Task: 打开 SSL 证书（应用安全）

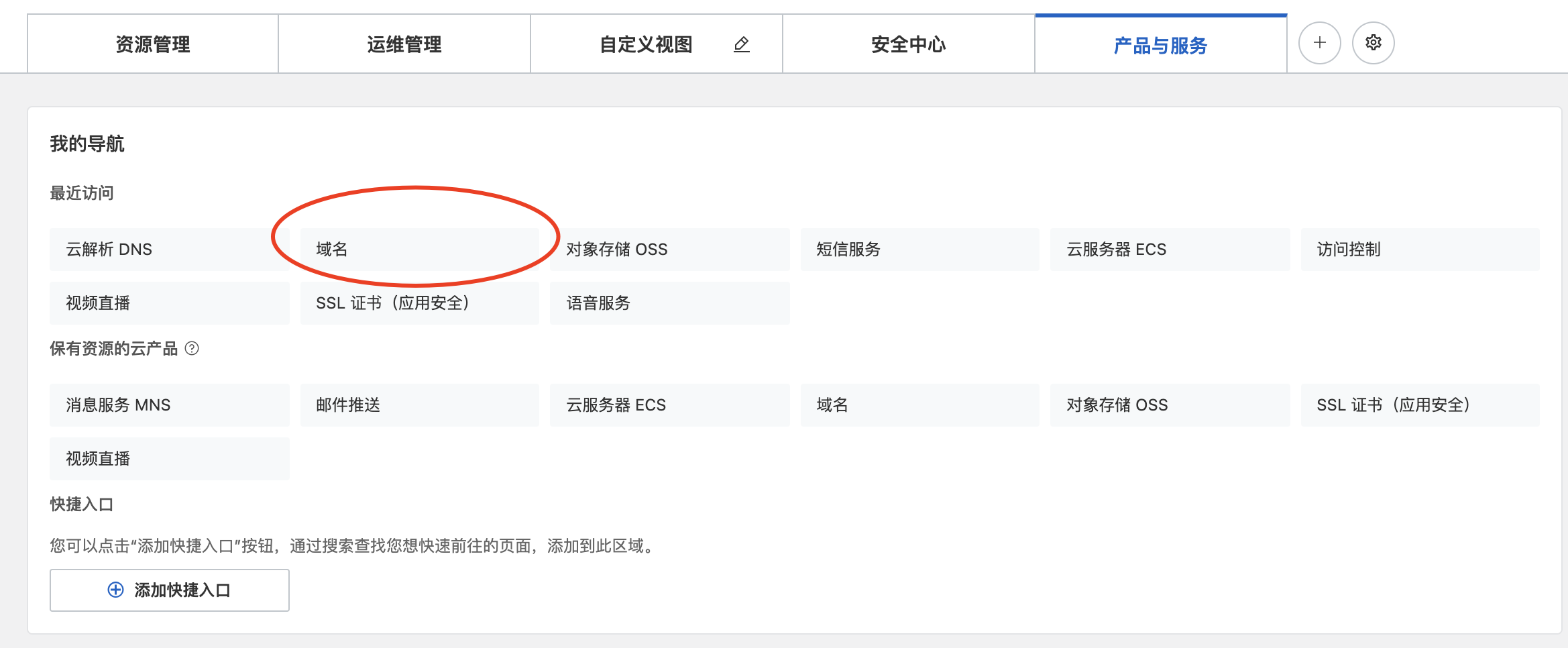Action: tap(419, 303)
